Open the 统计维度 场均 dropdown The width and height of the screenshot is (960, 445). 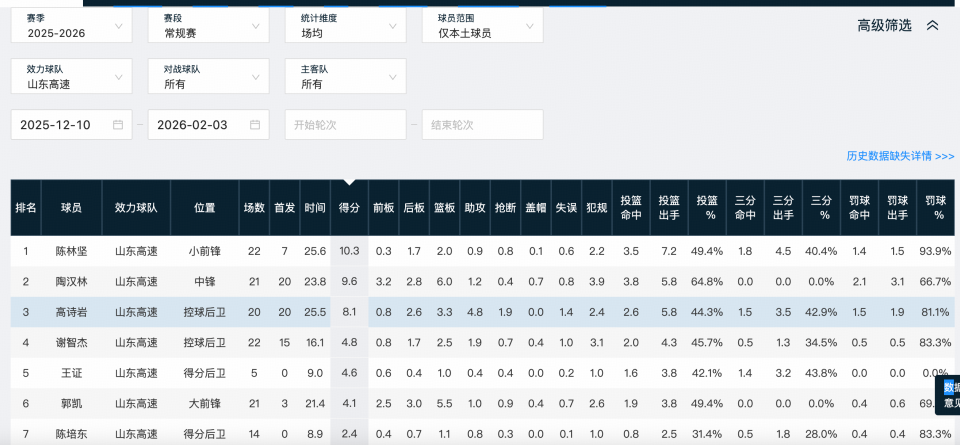[x=346, y=26]
